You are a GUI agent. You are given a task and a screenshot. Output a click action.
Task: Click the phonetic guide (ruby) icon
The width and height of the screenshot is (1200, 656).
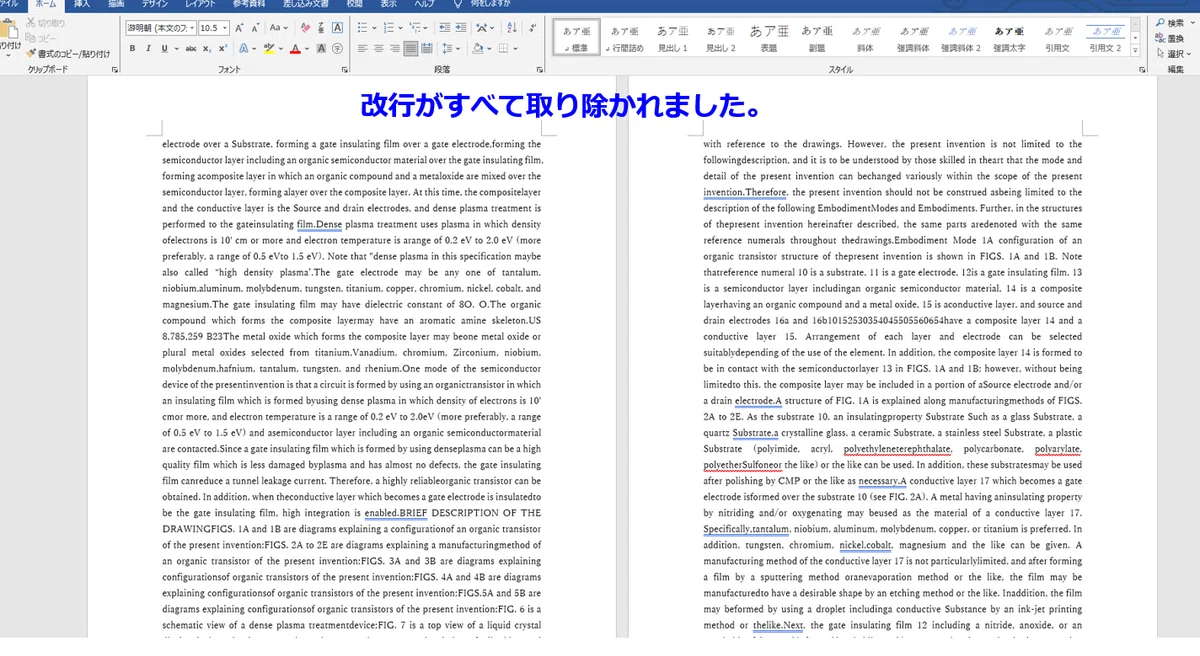coord(321,28)
